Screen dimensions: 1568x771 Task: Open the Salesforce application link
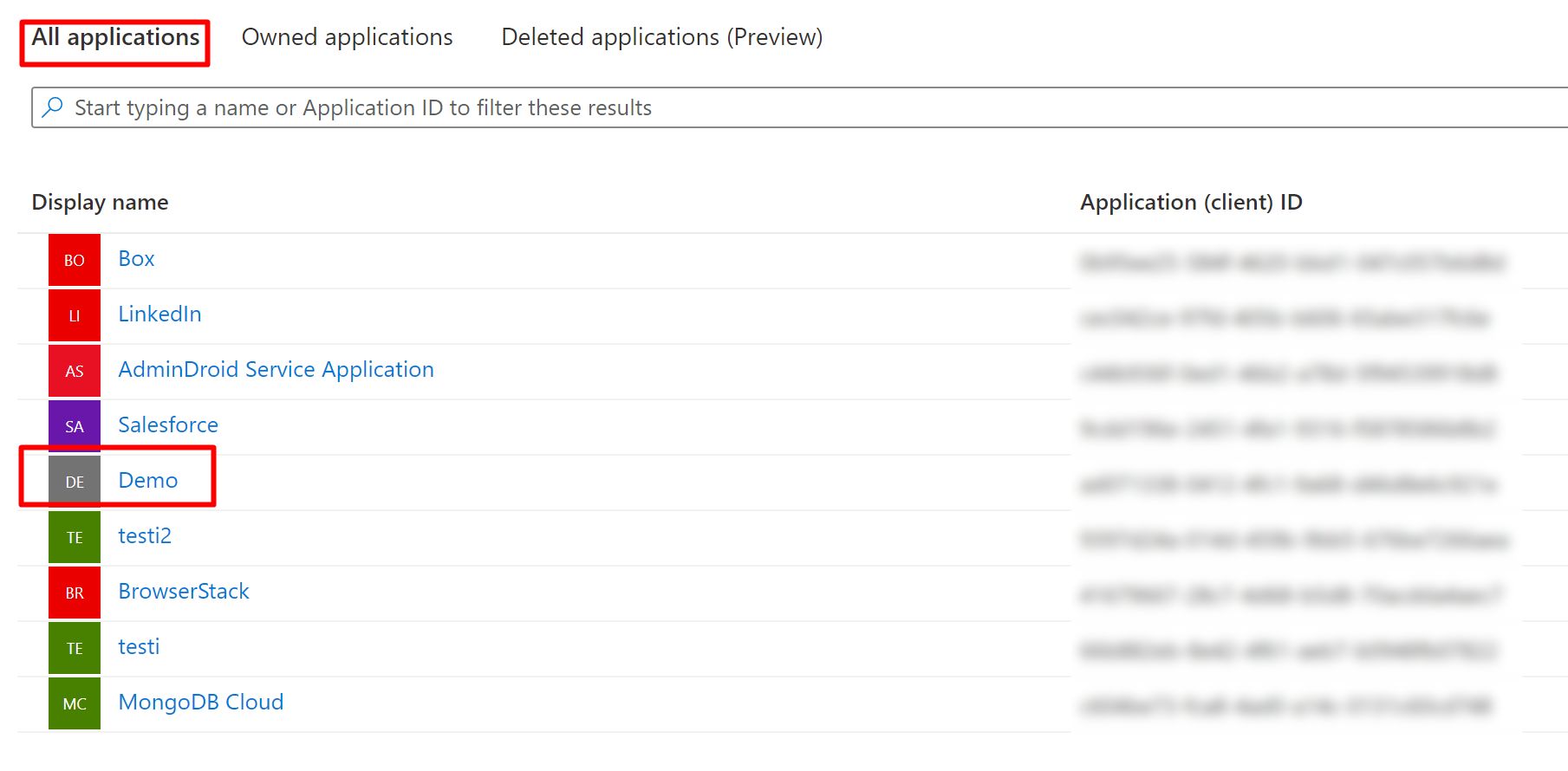[x=168, y=425]
